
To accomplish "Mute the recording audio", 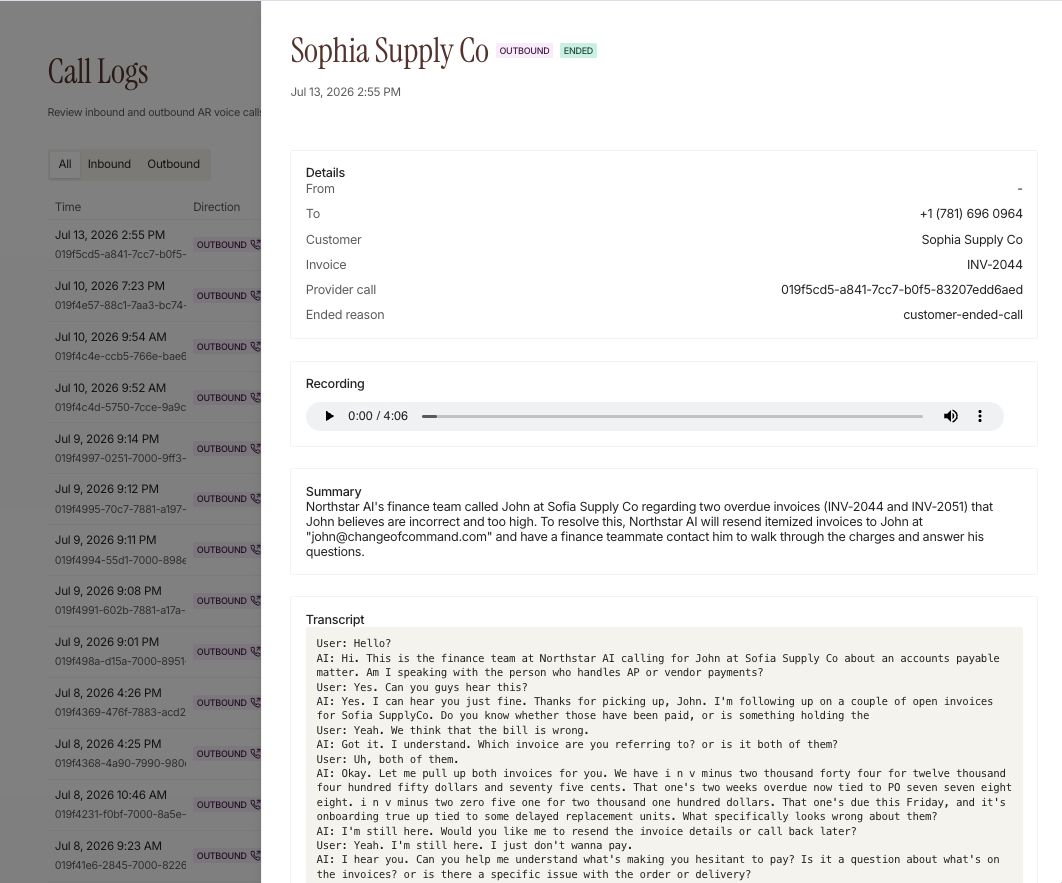I will [951, 416].
